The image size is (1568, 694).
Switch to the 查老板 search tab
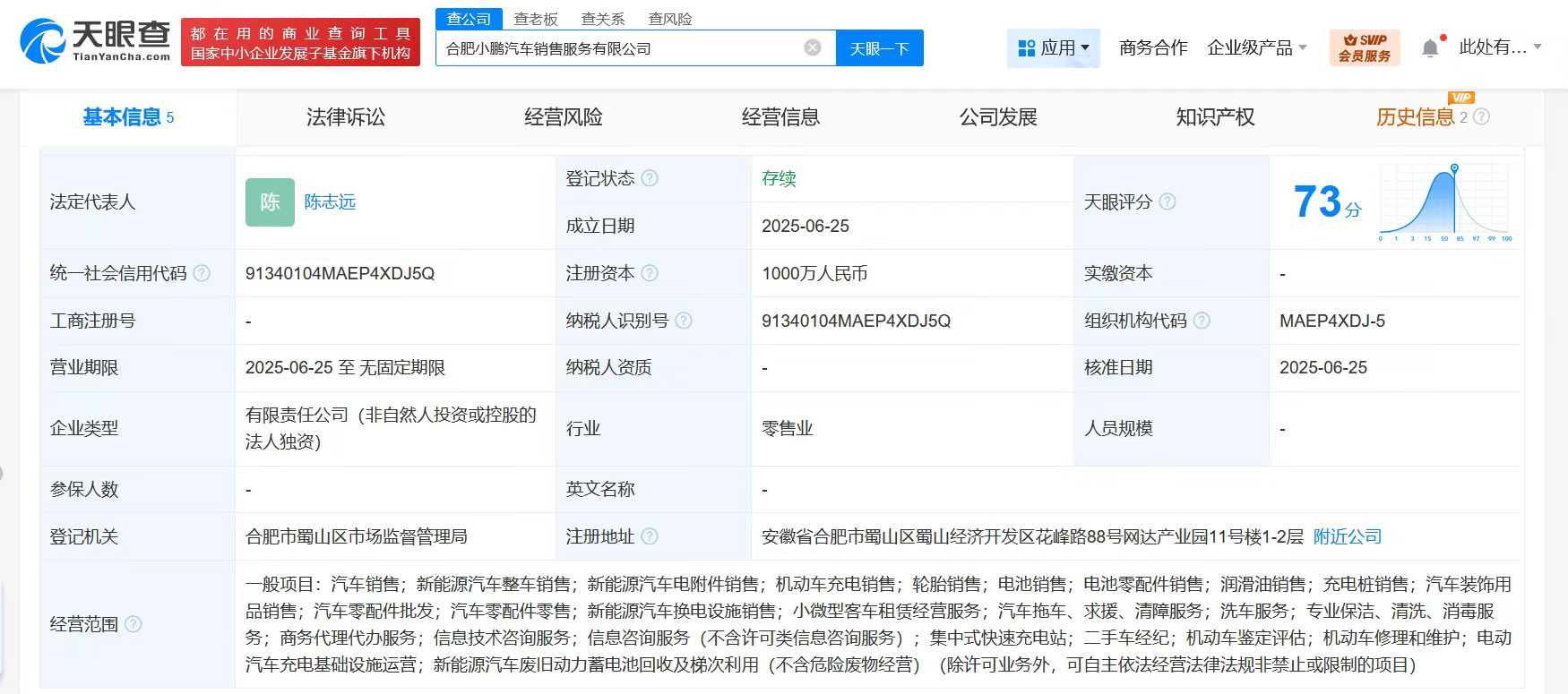click(x=536, y=19)
